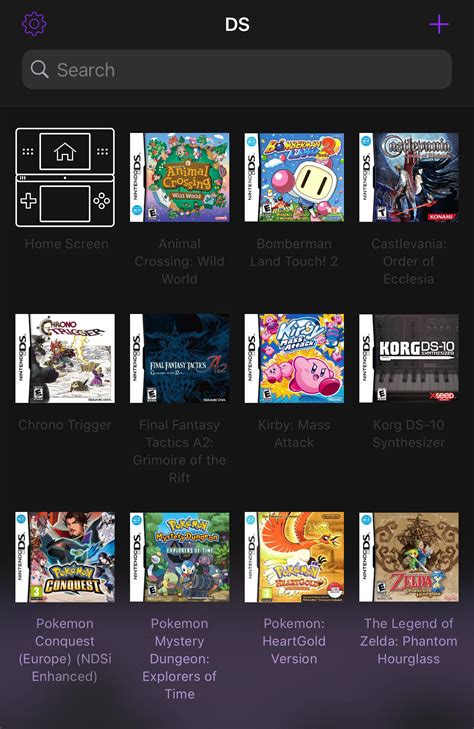Viewport: 474px width, 729px height.
Task: Tap The Legend of Zelda: Phantom Hourglass label
Action: [408, 641]
